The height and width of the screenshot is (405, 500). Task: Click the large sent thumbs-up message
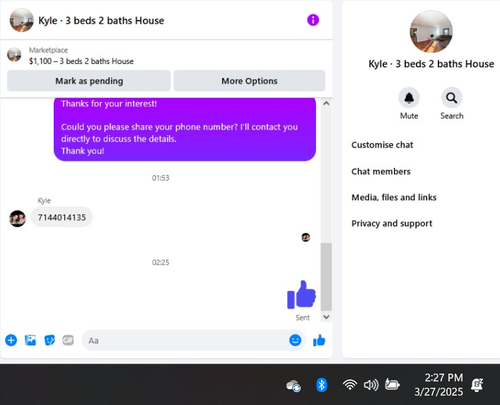[301, 295]
